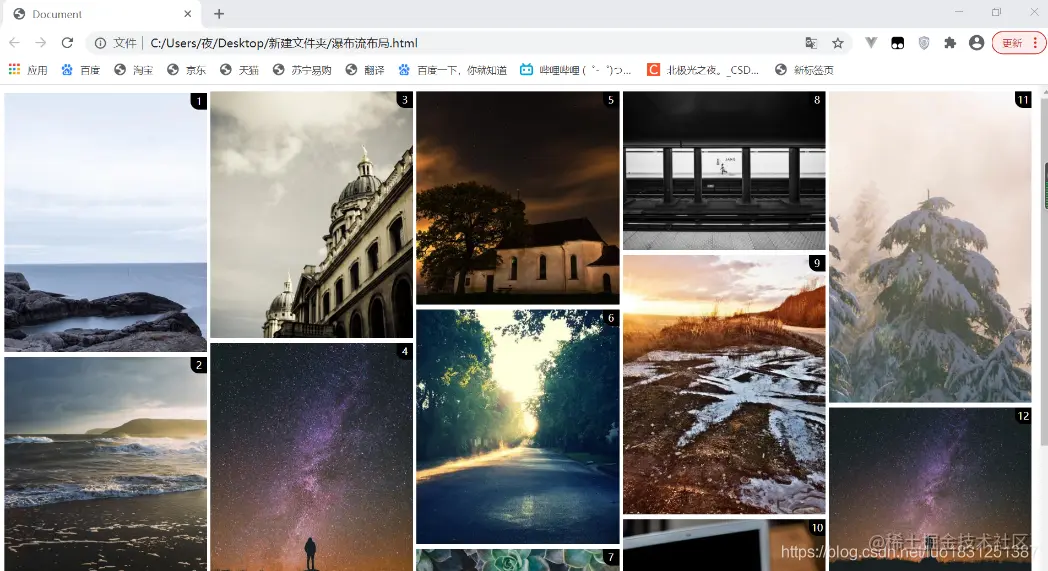The image size is (1048, 571).
Task: Open the 新标签页 bookmark
Action: pyautogui.click(x=805, y=70)
